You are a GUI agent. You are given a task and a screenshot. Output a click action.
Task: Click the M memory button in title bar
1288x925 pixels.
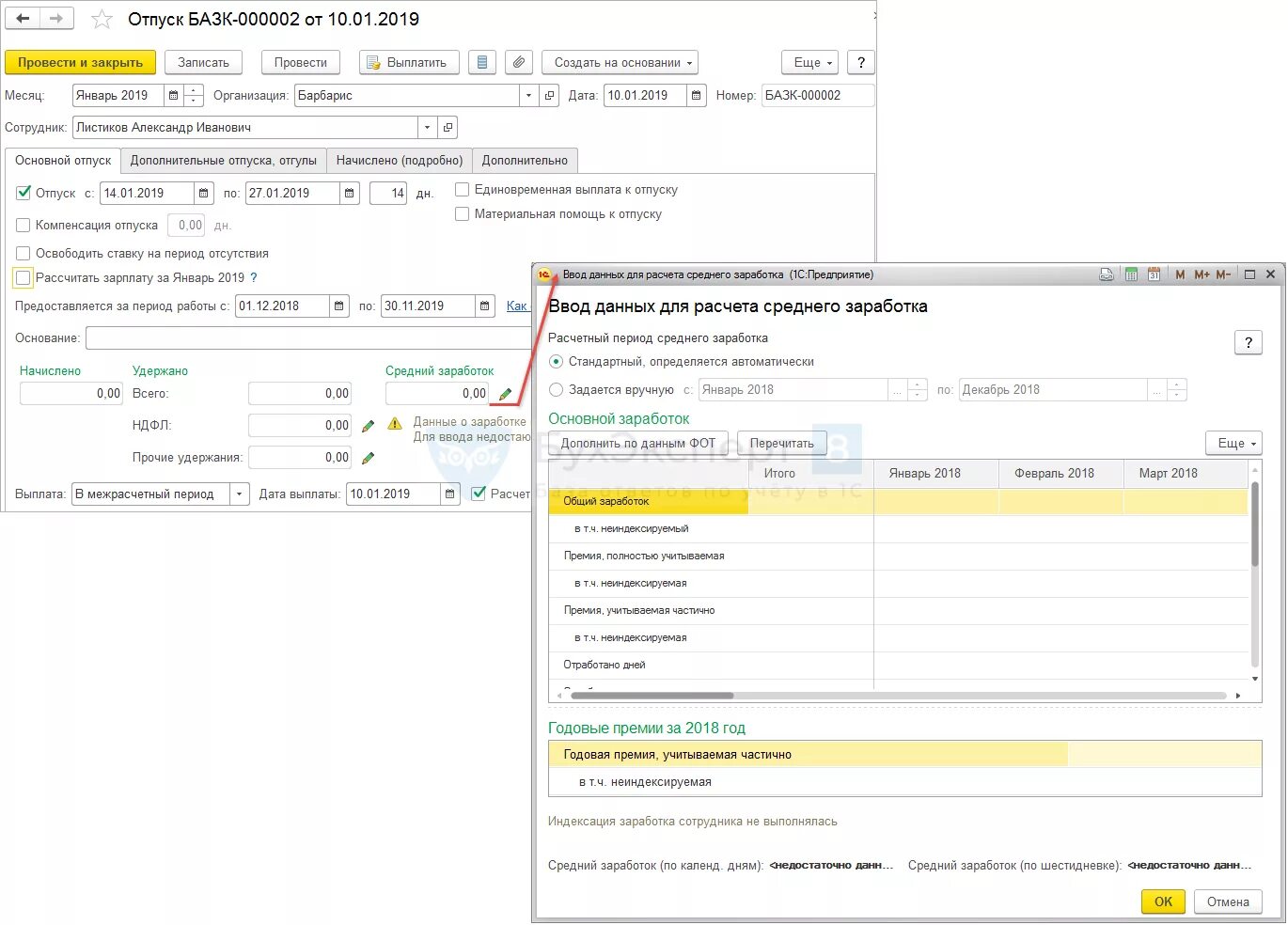pos(1180,274)
